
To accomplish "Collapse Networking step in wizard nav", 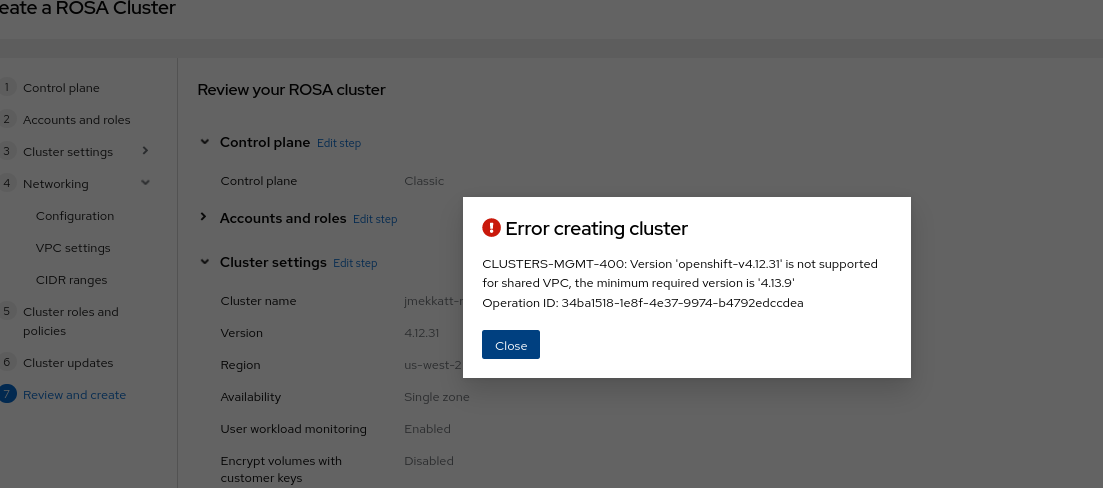I will (x=145, y=183).
